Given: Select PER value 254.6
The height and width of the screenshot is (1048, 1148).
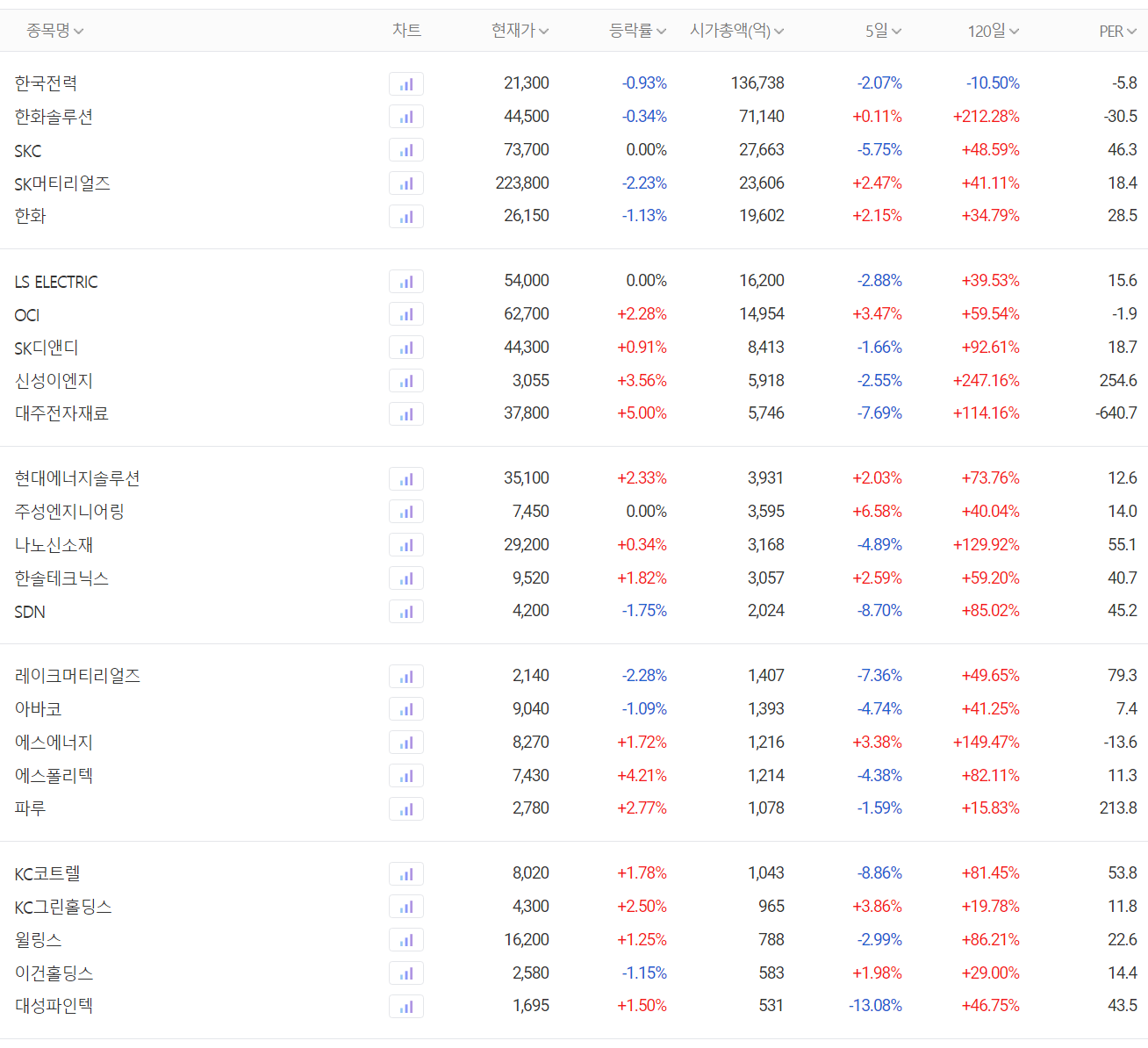Looking at the screenshot, I should tap(1118, 381).
